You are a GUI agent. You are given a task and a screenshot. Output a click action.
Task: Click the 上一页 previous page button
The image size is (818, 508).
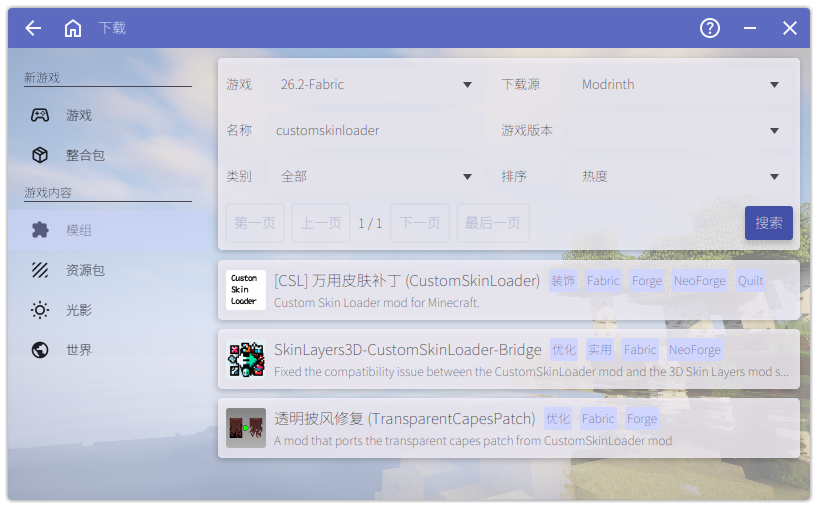pos(321,223)
